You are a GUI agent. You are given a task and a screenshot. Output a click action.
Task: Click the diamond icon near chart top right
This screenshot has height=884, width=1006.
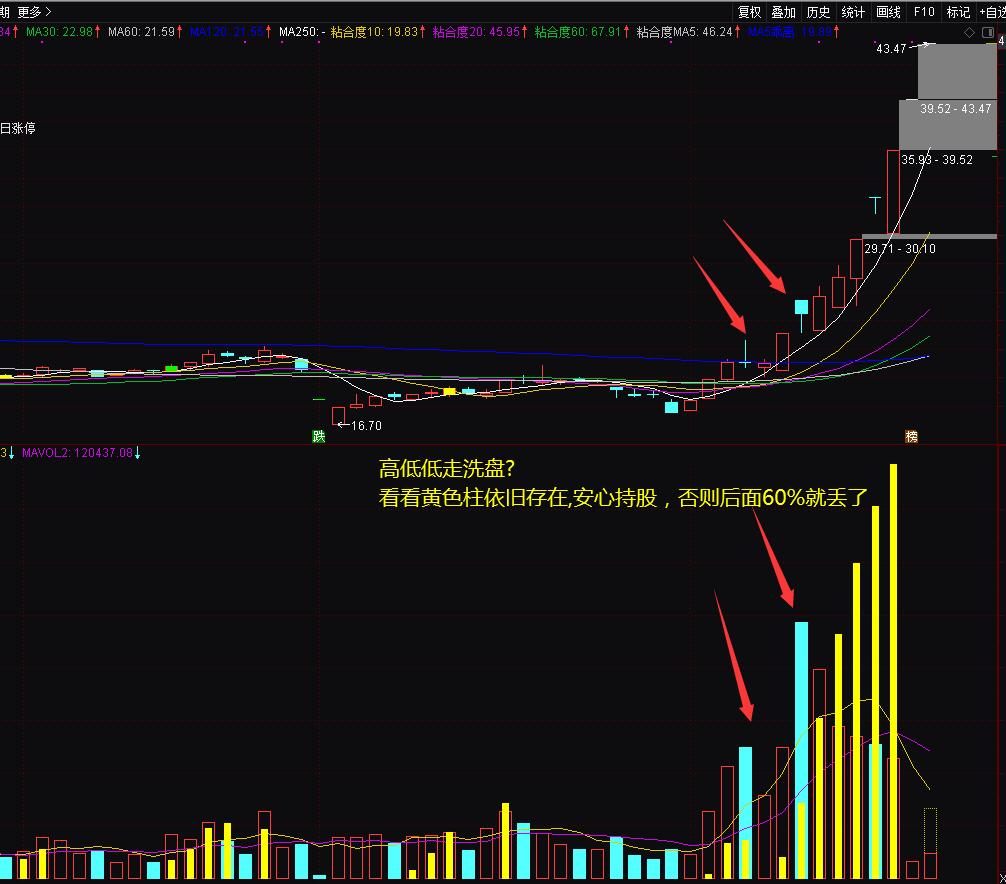969,32
